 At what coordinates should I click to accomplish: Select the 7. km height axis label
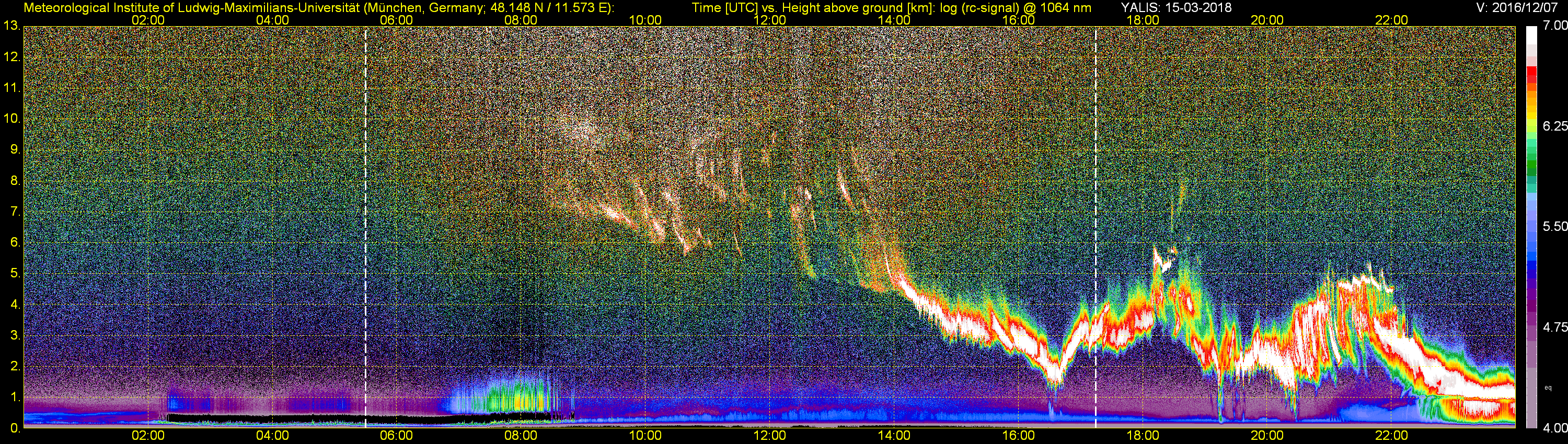click(15, 212)
